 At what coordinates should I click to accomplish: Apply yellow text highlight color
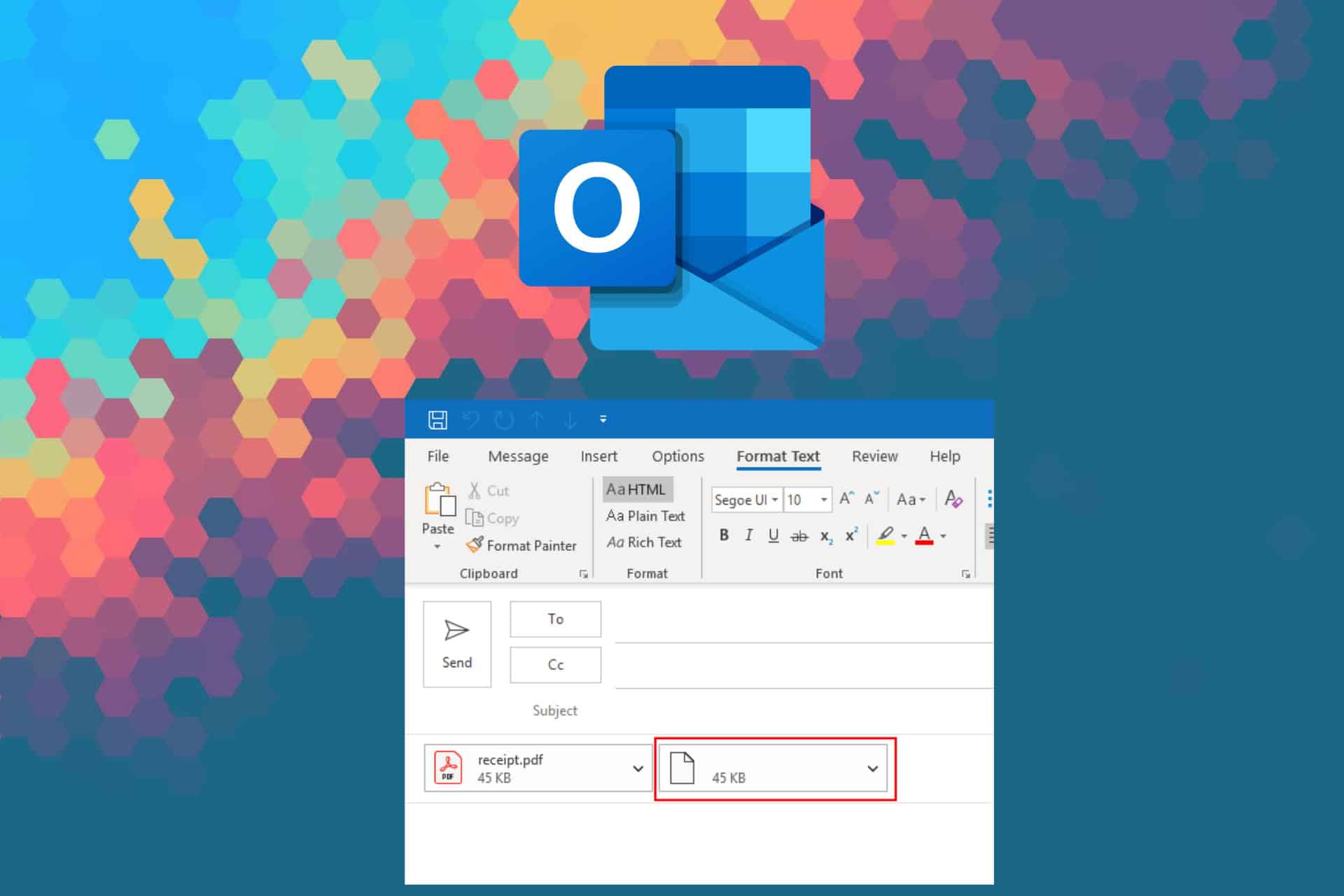coord(885,535)
